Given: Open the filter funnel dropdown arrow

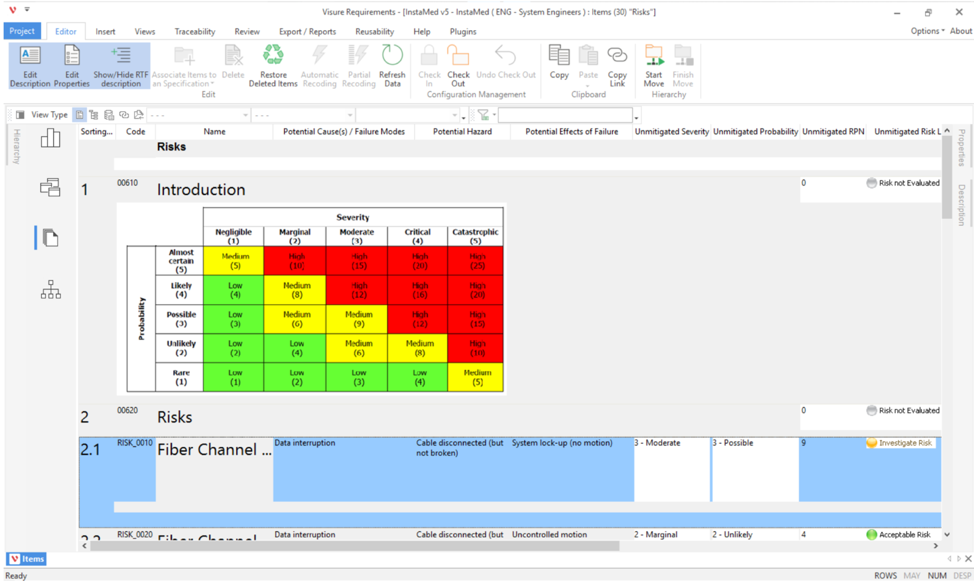Looking at the screenshot, I should pyautogui.click(x=494, y=115).
